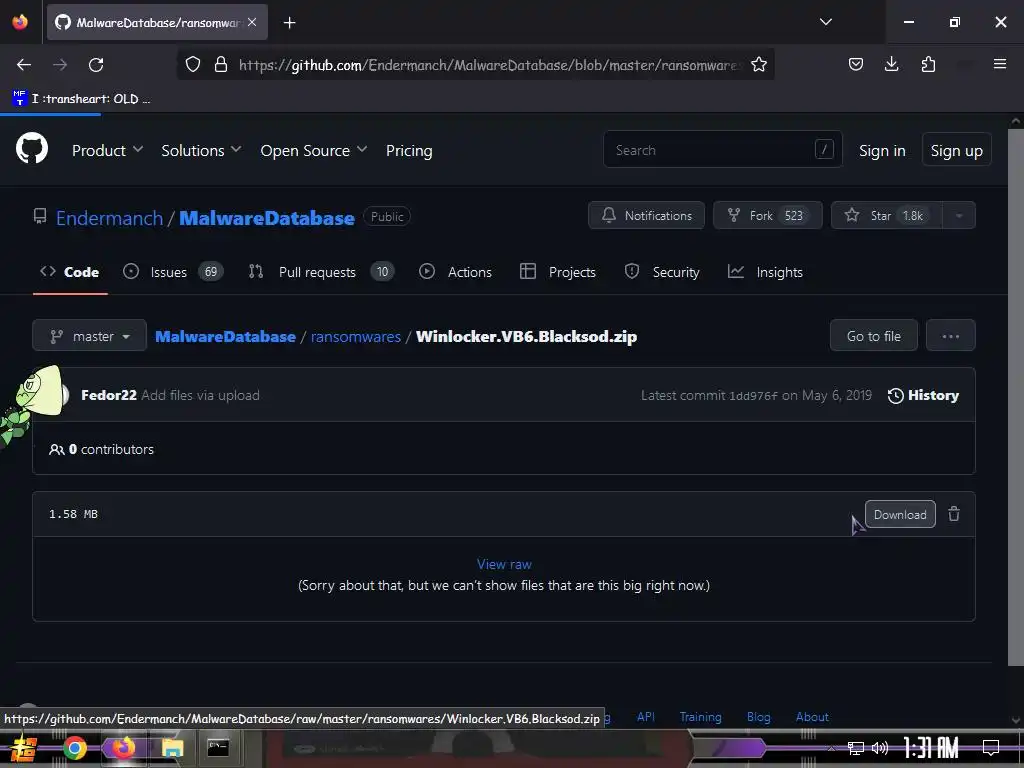Viewport: 1024px width, 768px height.
Task: Click the Firefox taskbar icon
Action: [123, 748]
